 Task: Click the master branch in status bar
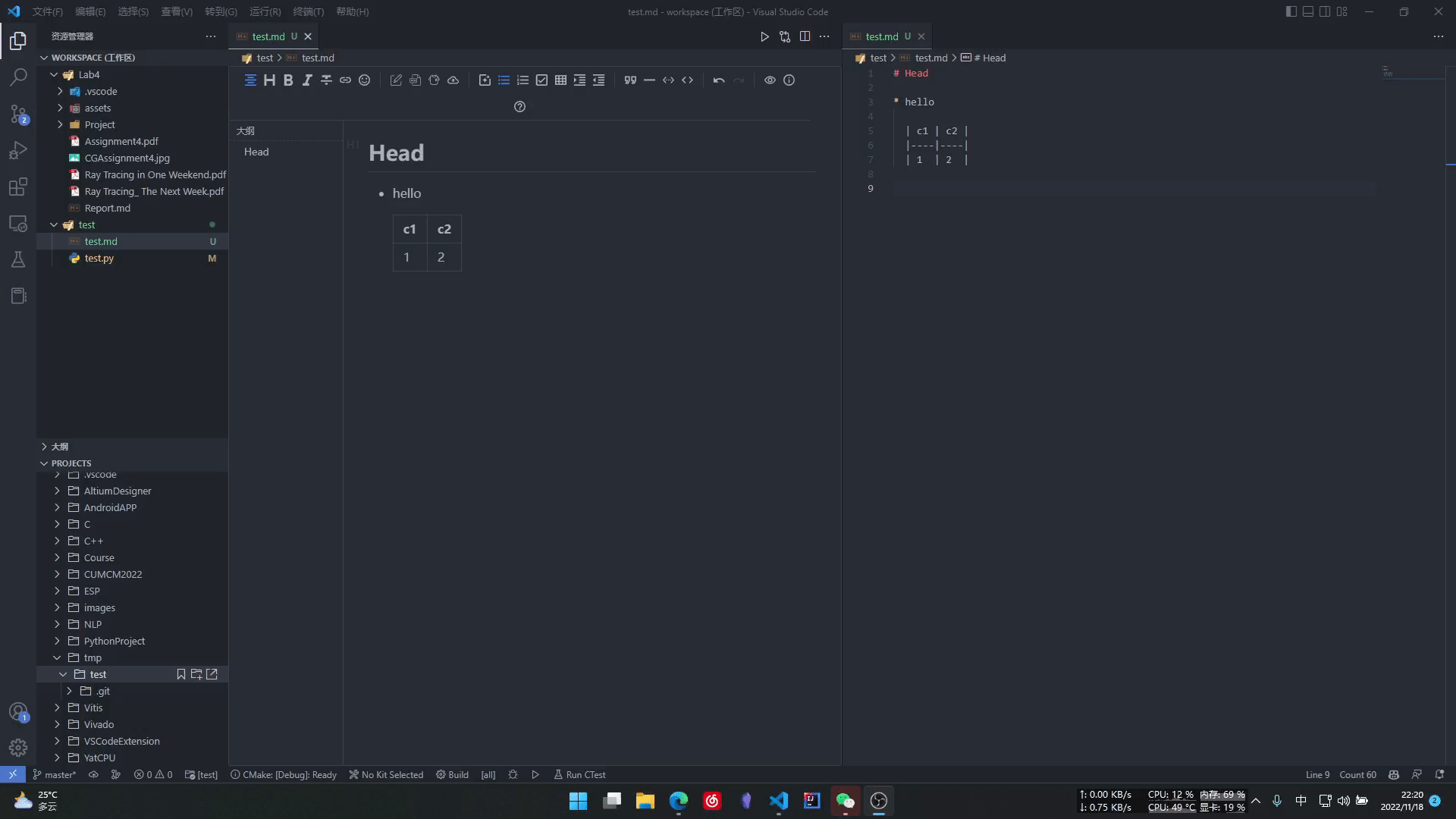[55, 774]
